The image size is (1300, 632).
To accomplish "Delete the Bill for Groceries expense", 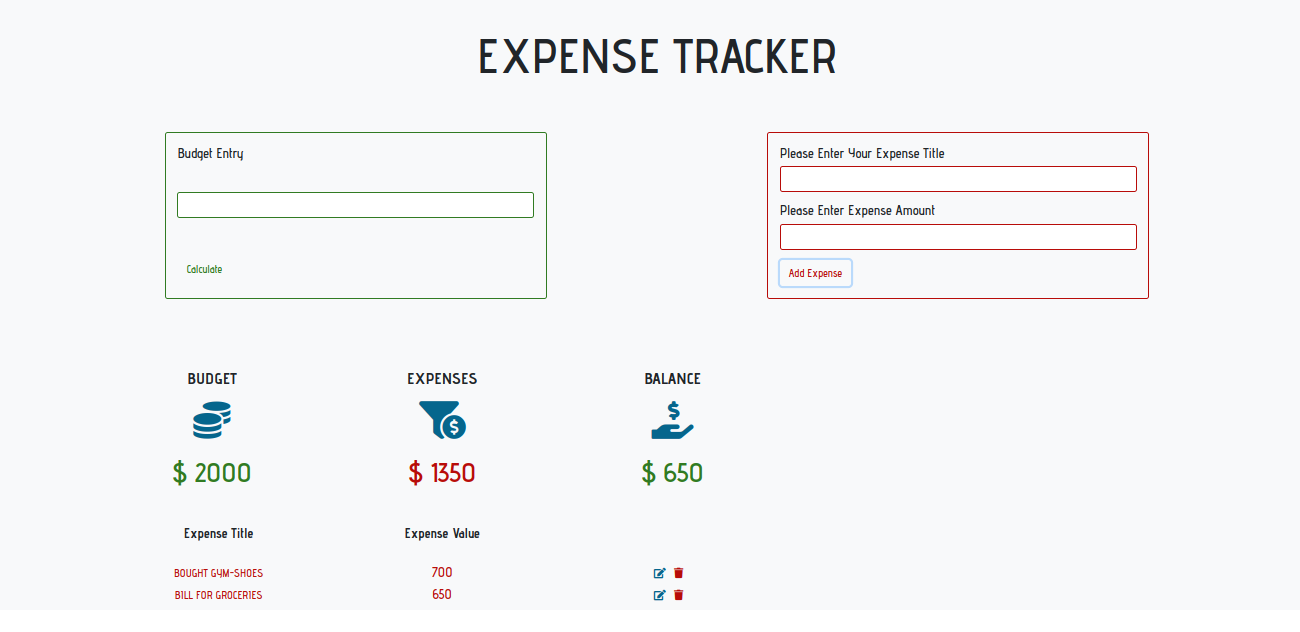I will click(679, 595).
